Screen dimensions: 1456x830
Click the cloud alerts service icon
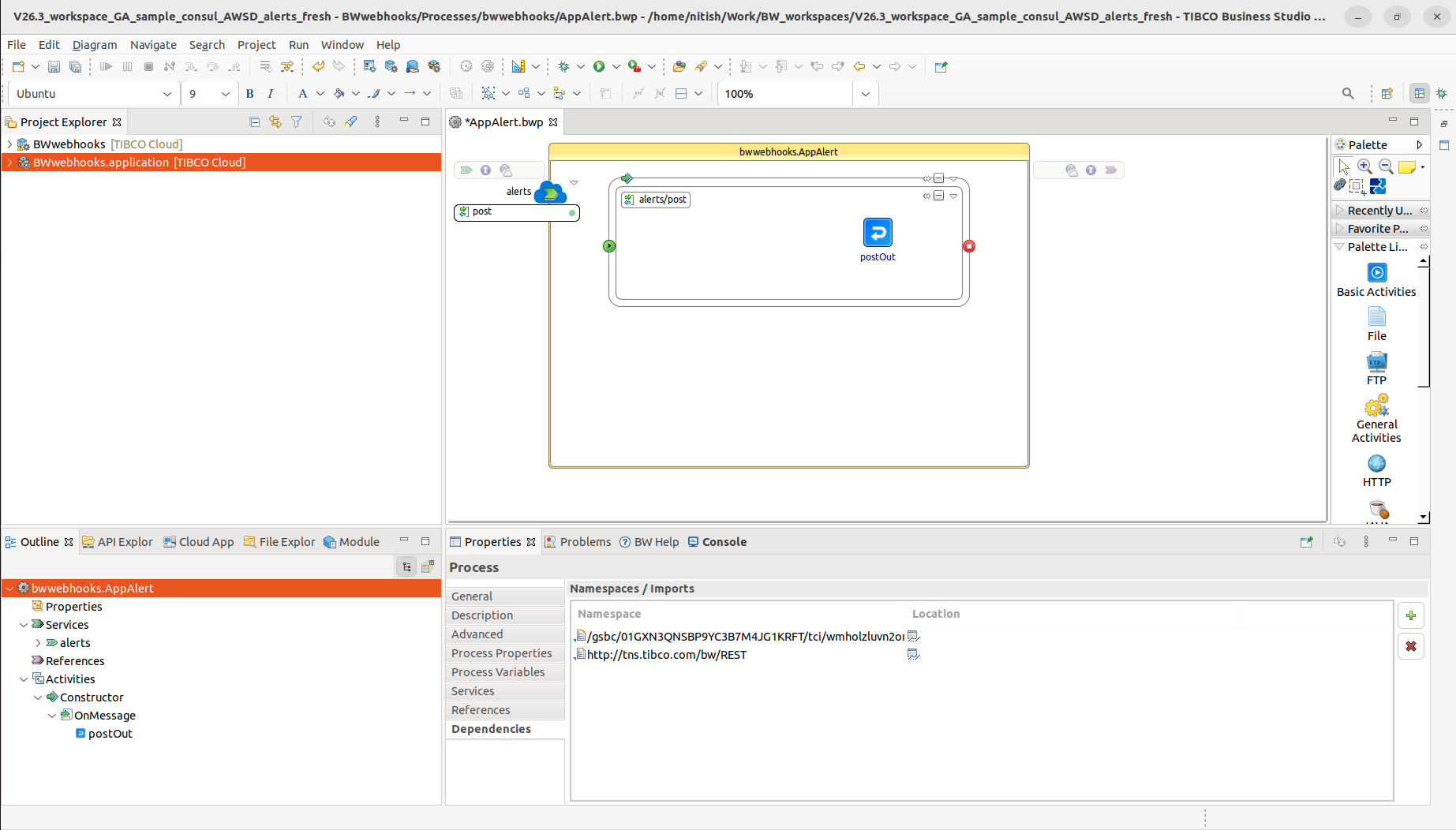pos(550,192)
